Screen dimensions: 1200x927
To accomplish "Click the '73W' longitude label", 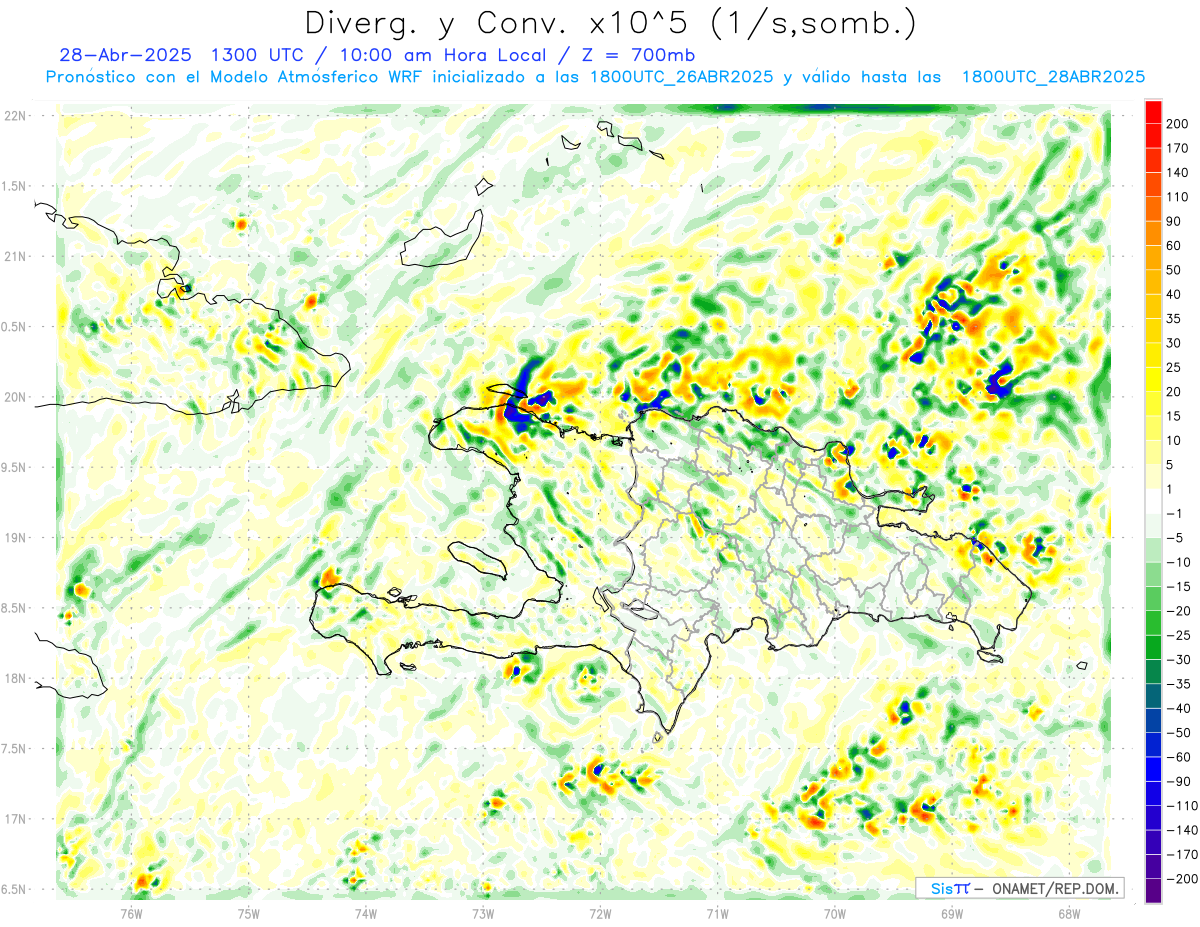I will tap(483, 913).
